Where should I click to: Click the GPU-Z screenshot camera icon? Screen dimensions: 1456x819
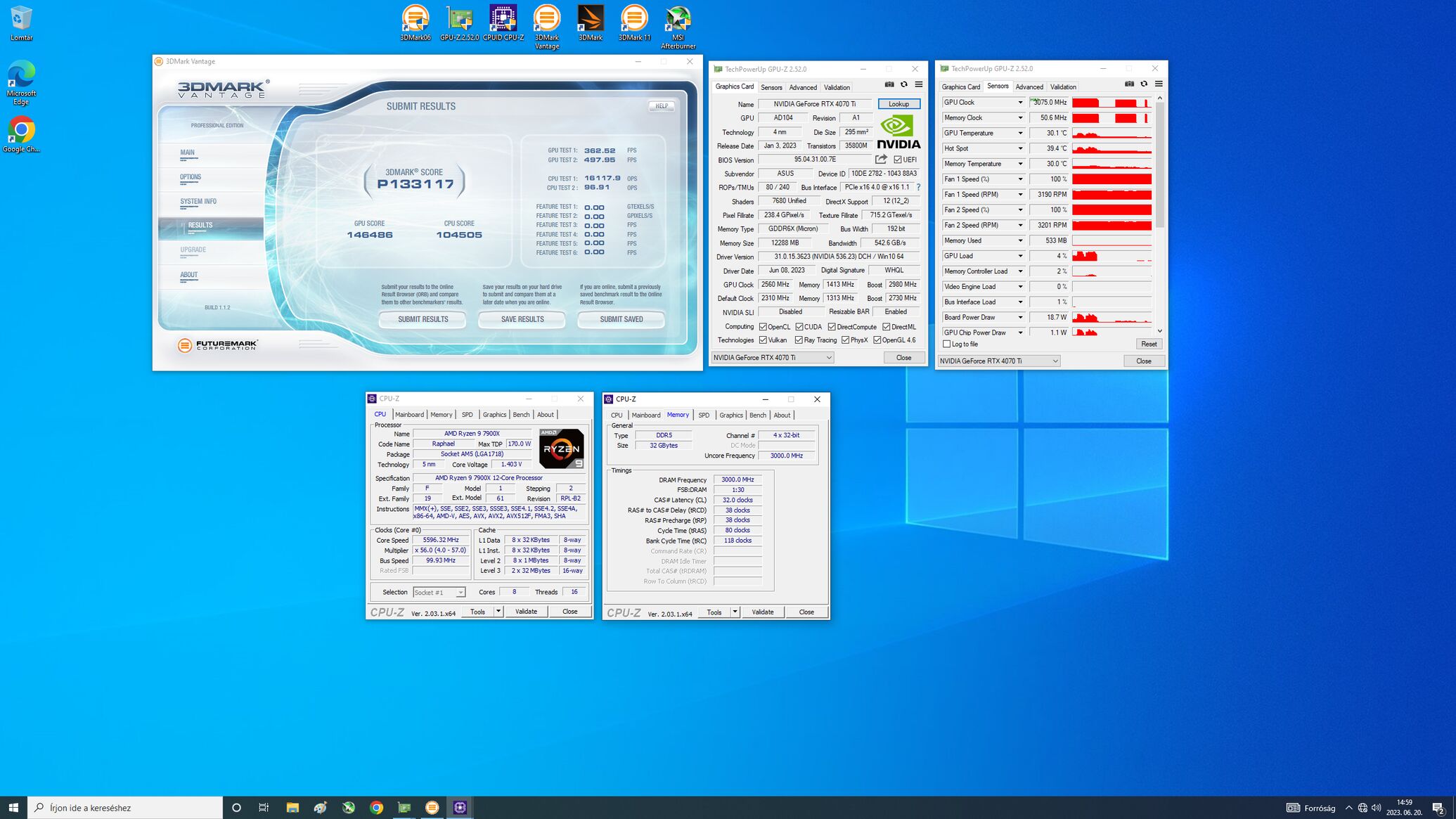(889, 84)
